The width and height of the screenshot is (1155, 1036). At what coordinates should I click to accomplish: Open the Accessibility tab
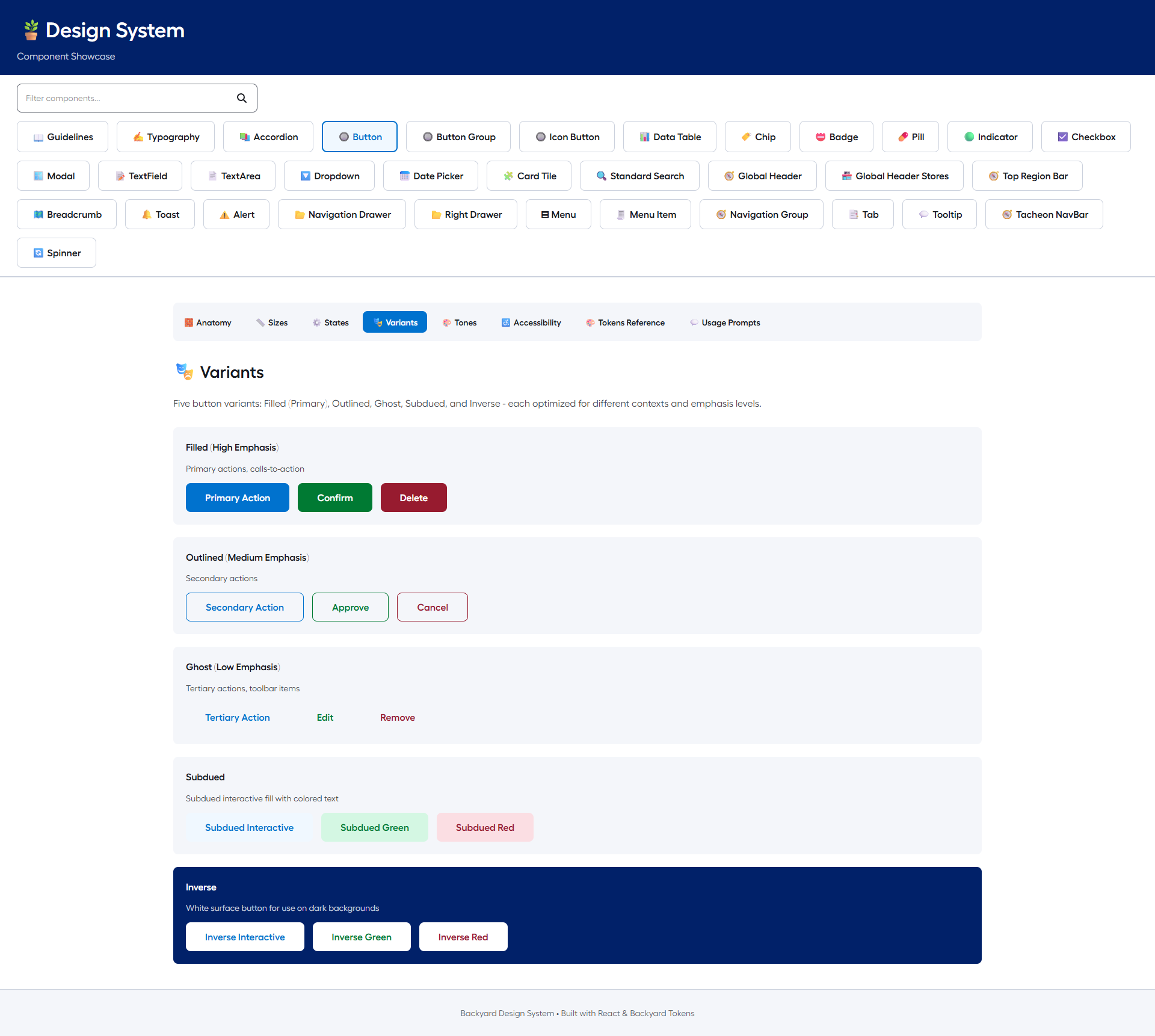(x=531, y=322)
